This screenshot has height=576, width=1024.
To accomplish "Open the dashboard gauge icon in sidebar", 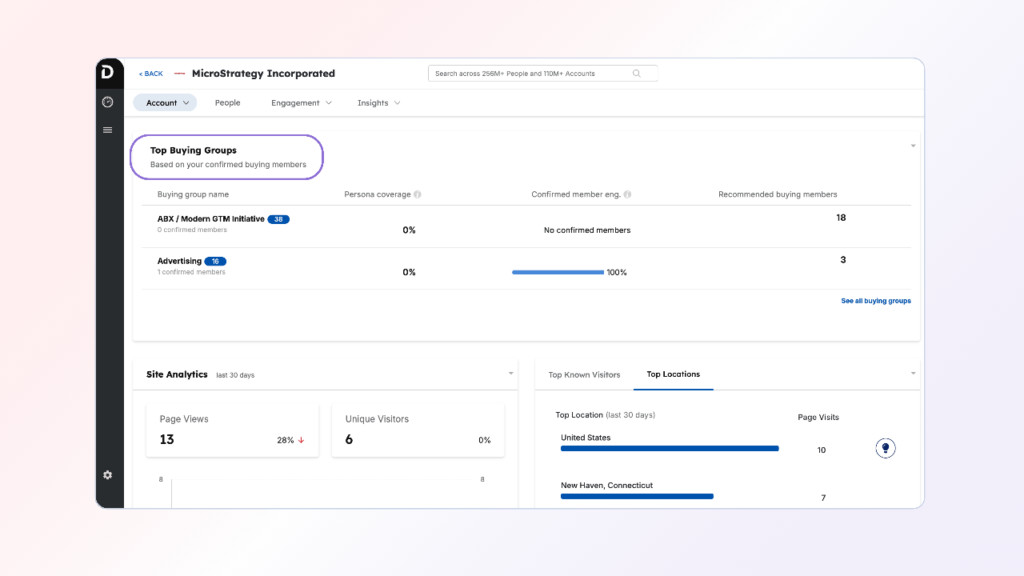I will (x=108, y=102).
